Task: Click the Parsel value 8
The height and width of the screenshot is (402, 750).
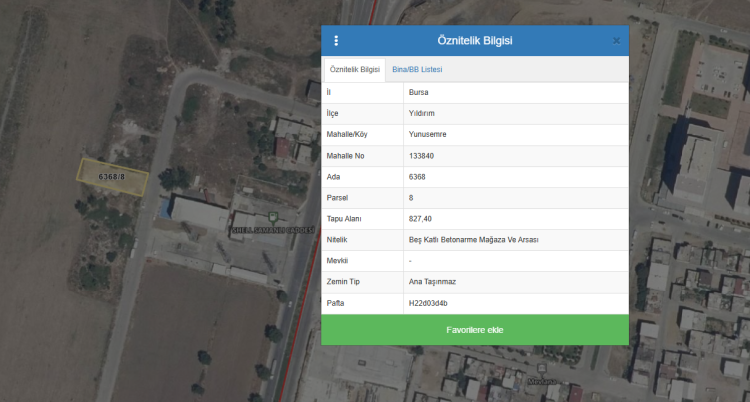Action: (x=411, y=197)
